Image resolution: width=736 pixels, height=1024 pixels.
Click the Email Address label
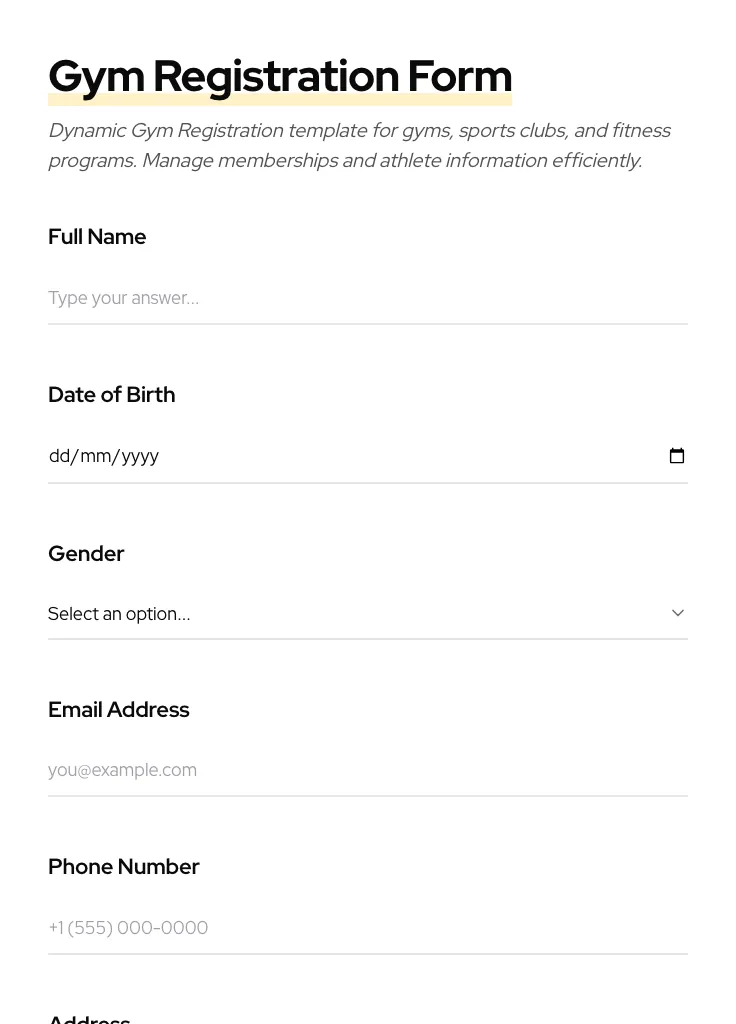(x=118, y=710)
